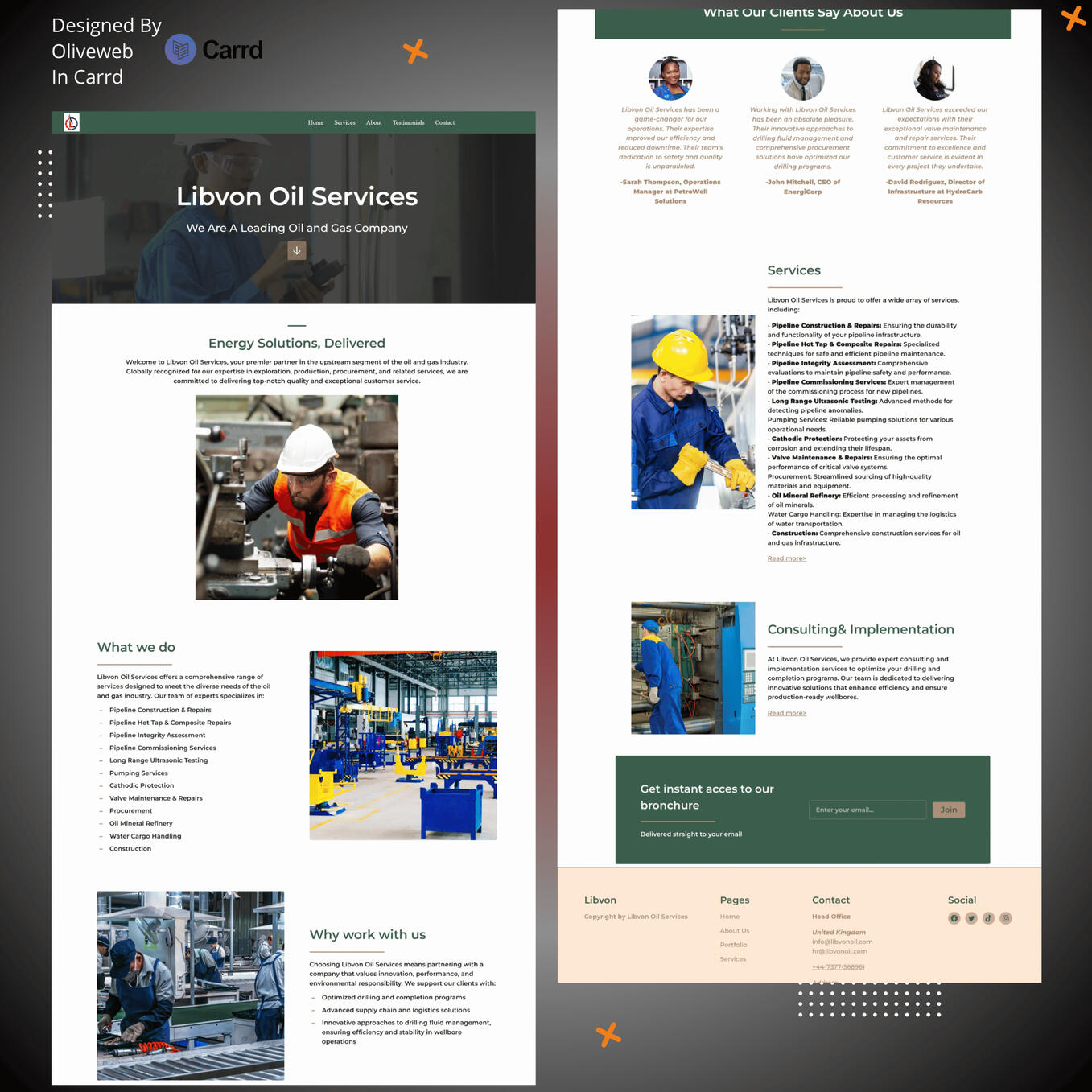This screenshot has height=1092, width=1092.
Task: Select Testimonials from the top navigation
Action: click(x=408, y=122)
